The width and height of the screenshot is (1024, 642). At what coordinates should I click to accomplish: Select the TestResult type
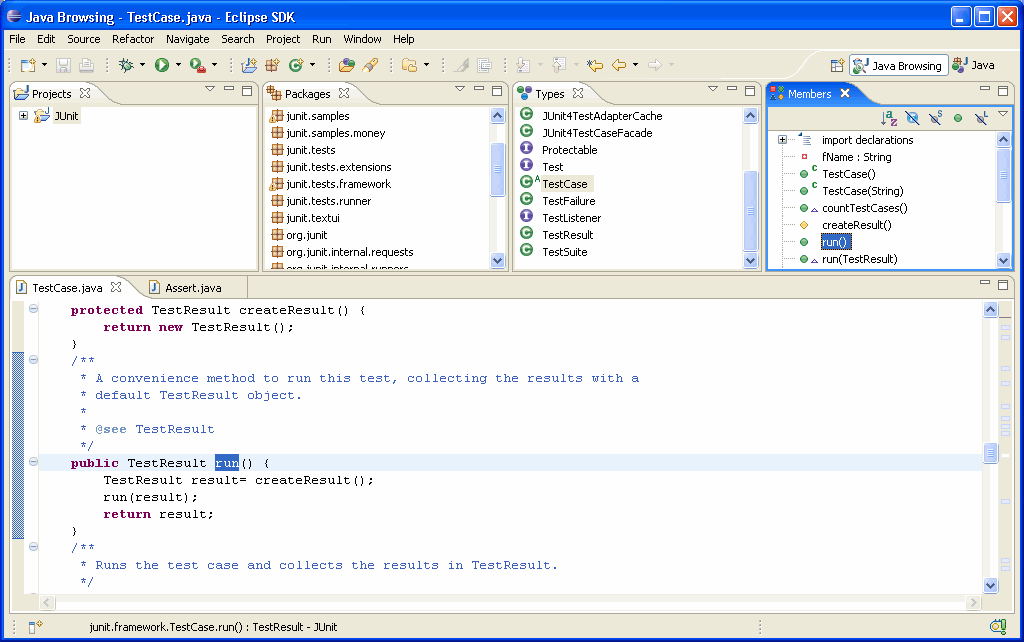click(x=568, y=235)
